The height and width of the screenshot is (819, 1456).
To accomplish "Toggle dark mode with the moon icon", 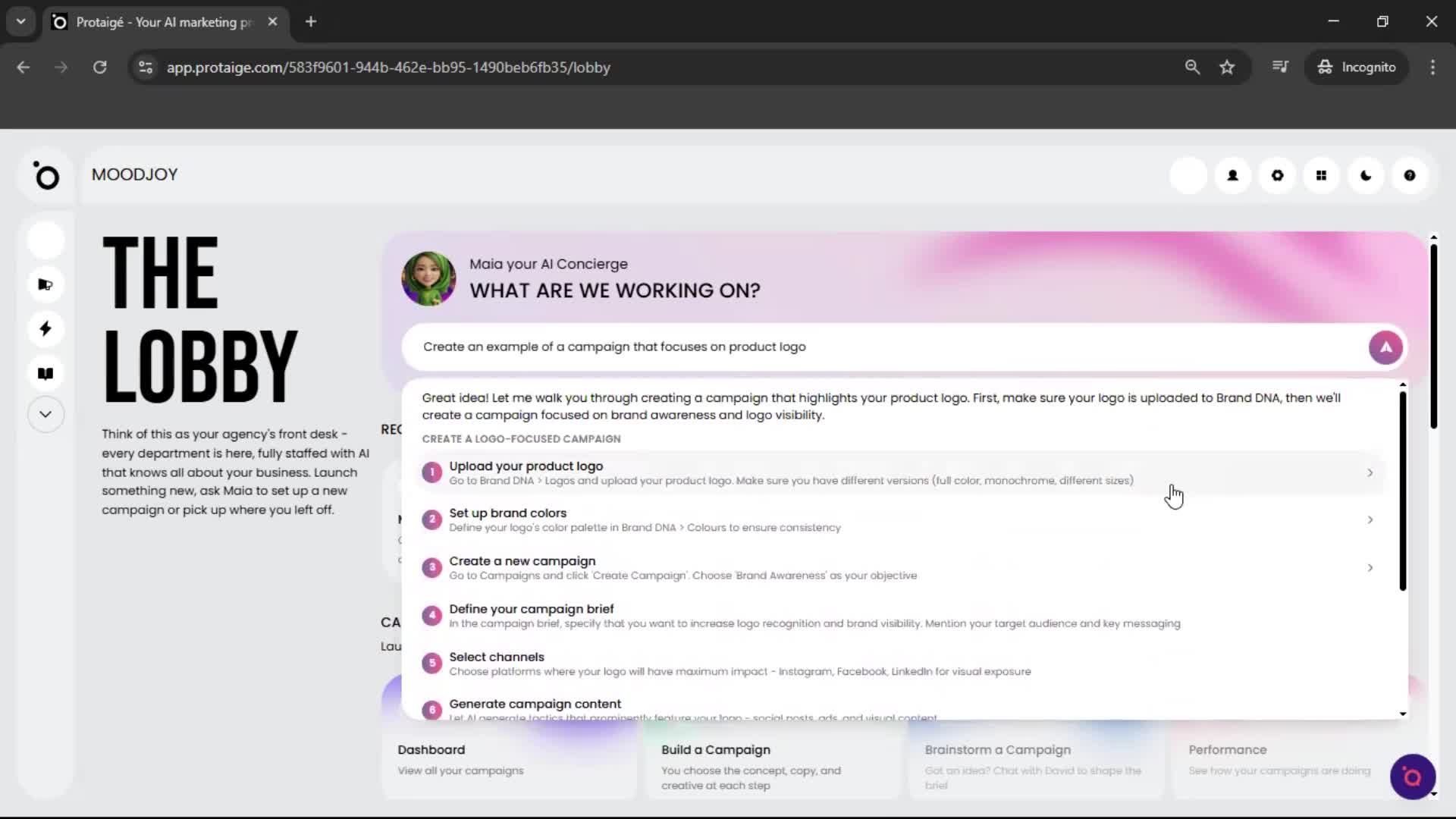I will coord(1365,175).
